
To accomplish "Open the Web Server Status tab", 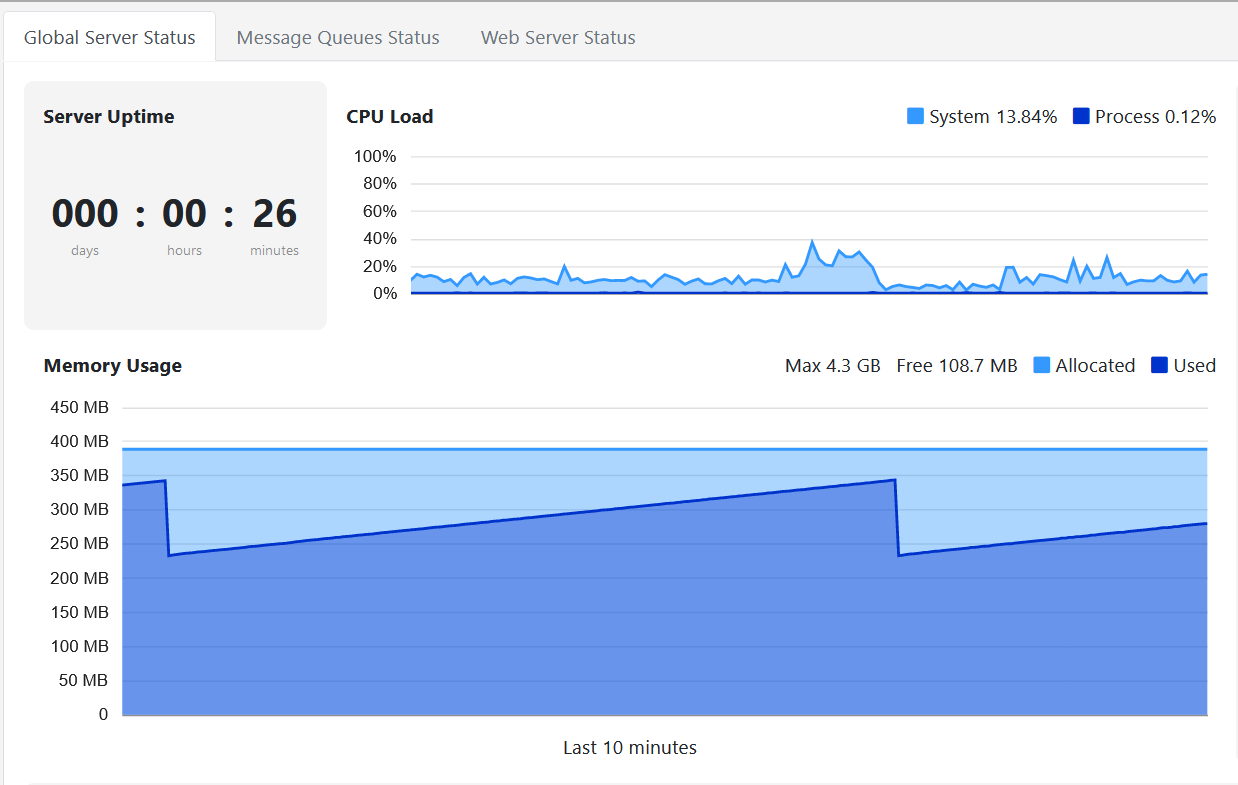I will 558,38.
